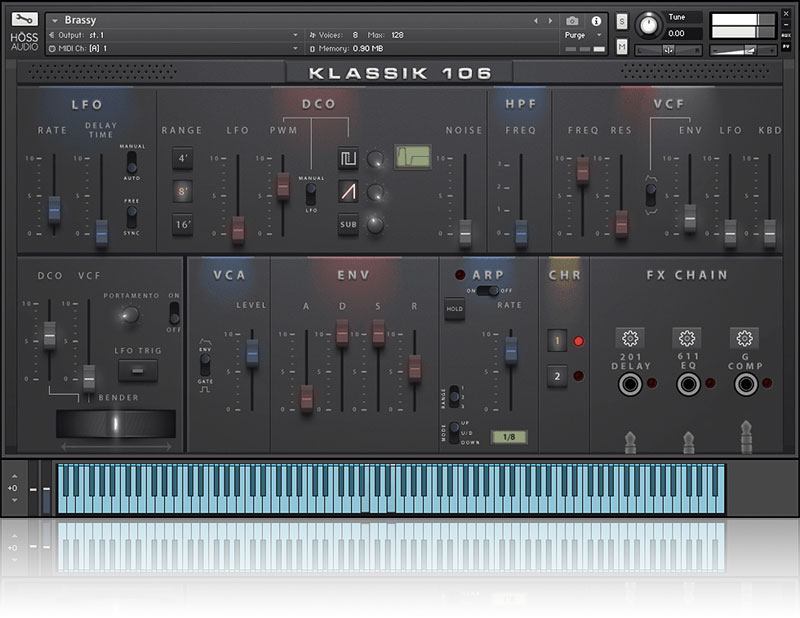This screenshot has height=618, width=800.
Task: Open settings gear for 611 EQ
Action: [x=686, y=338]
